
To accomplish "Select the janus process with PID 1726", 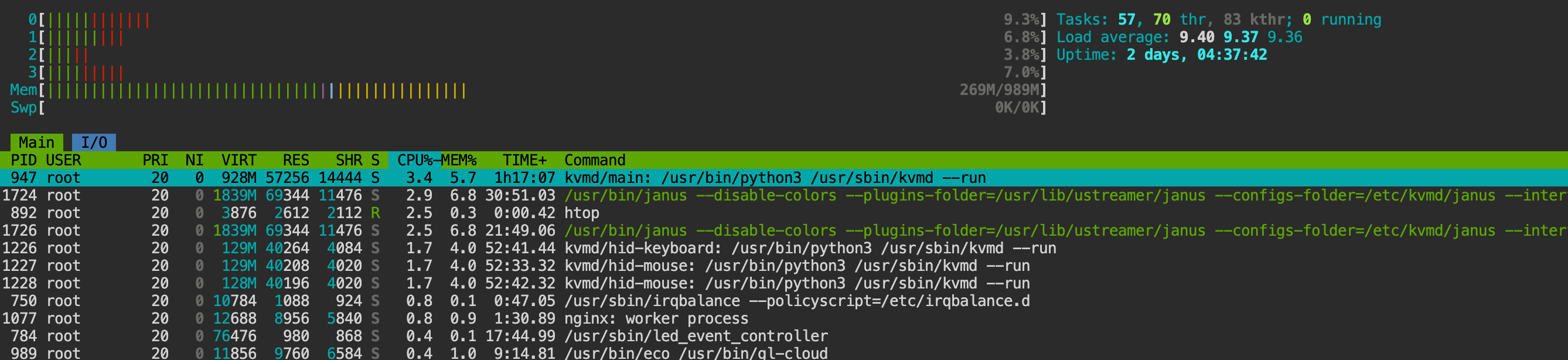I will point(784,231).
